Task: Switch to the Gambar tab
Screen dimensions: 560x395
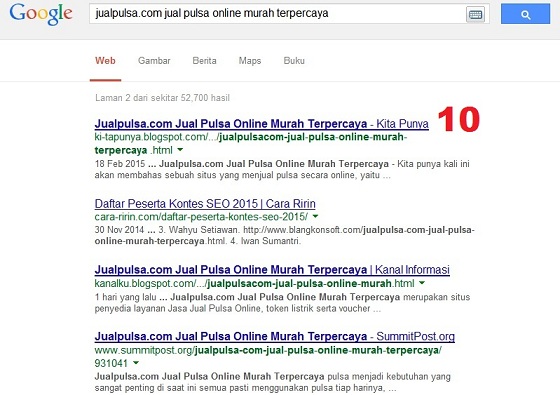Action: coord(154,61)
